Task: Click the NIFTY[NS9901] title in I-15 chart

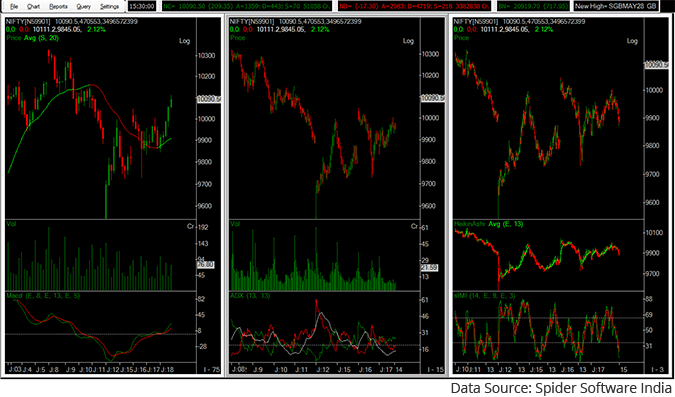Action: pyautogui.click(x=251, y=22)
